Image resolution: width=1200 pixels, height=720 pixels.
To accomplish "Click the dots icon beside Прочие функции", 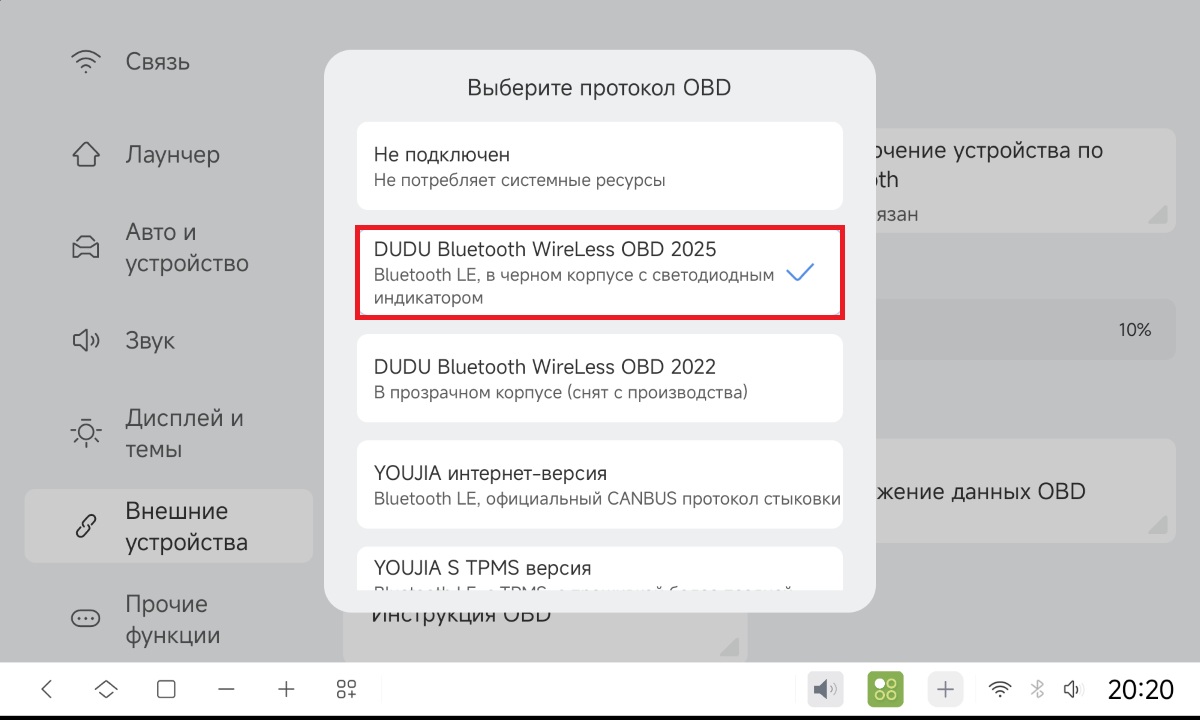I will pos(86,619).
